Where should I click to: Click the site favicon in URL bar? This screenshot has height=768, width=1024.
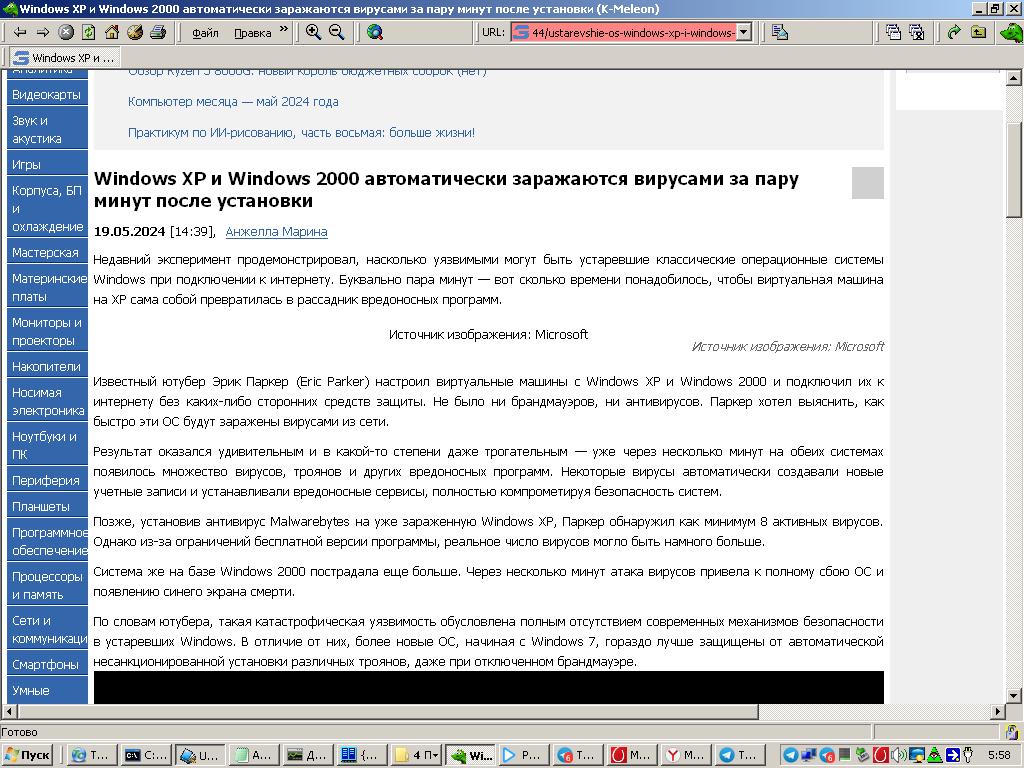coord(521,32)
